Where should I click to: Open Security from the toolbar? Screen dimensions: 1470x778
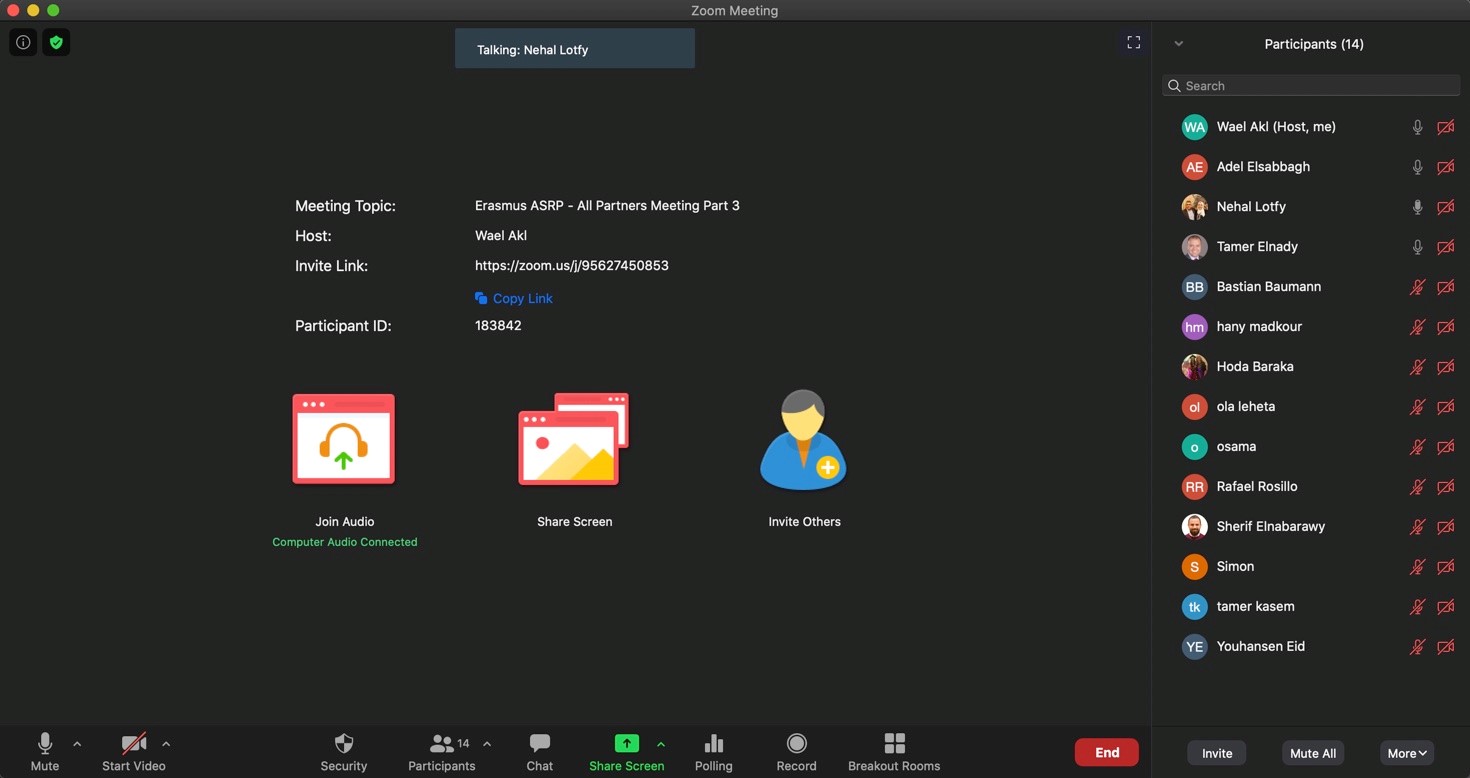click(x=344, y=752)
